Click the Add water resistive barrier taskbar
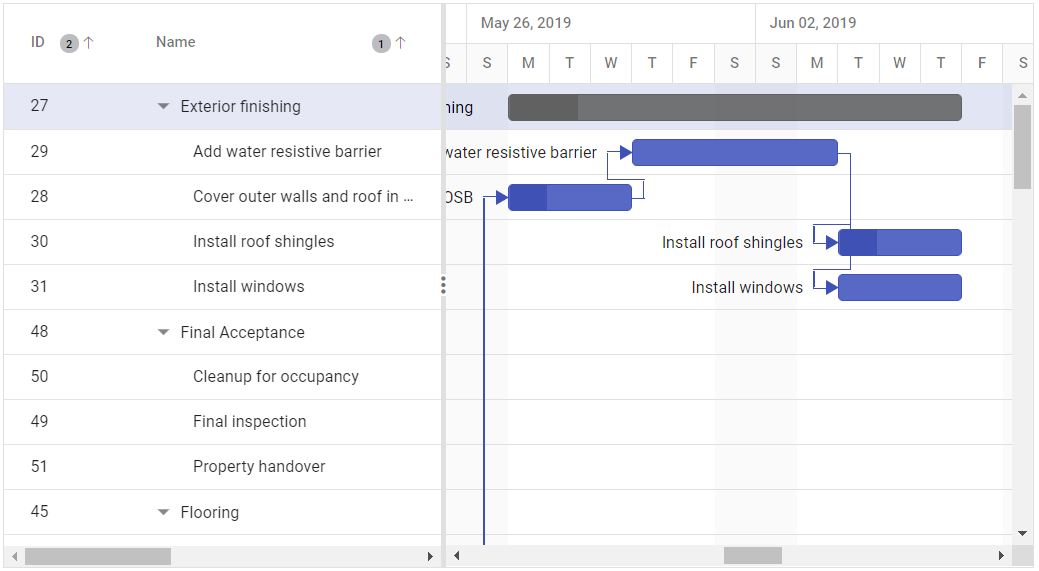1039x571 pixels. pyautogui.click(x=734, y=153)
